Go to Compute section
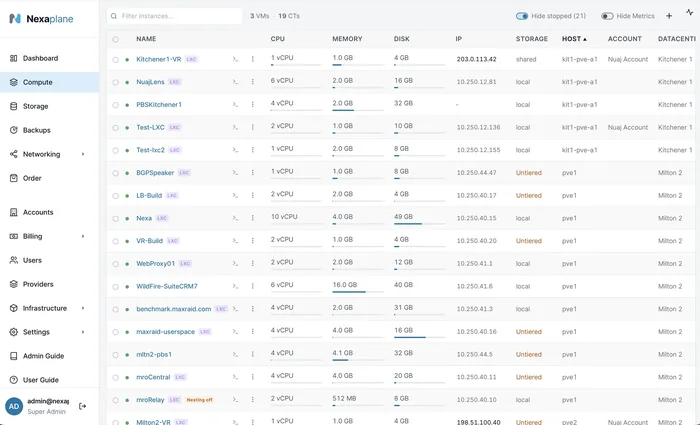The width and height of the screenshot is (700, 425). tap(49, 82)
